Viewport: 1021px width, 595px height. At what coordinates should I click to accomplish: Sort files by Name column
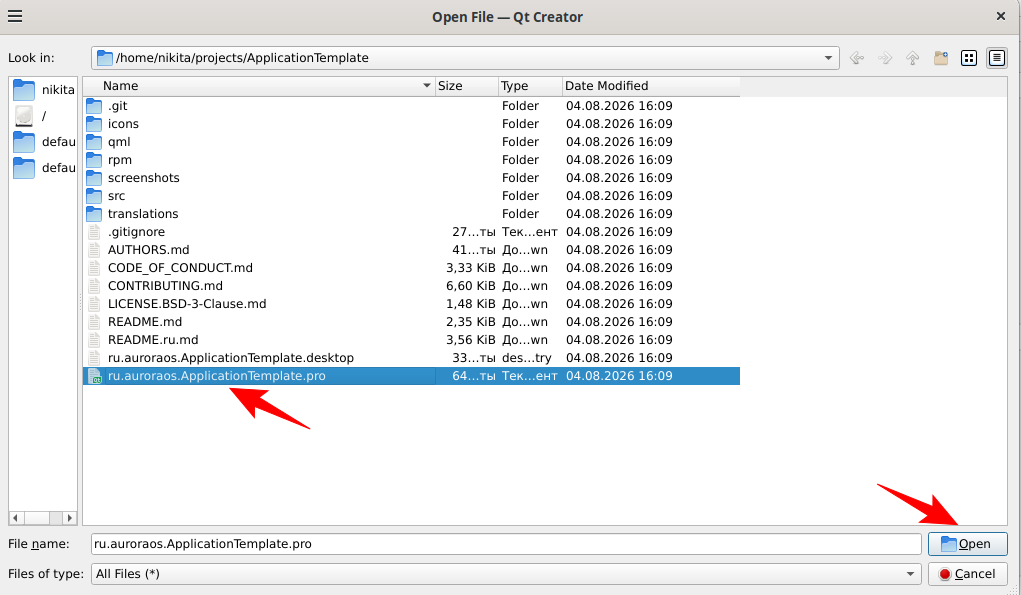[259, 86]
